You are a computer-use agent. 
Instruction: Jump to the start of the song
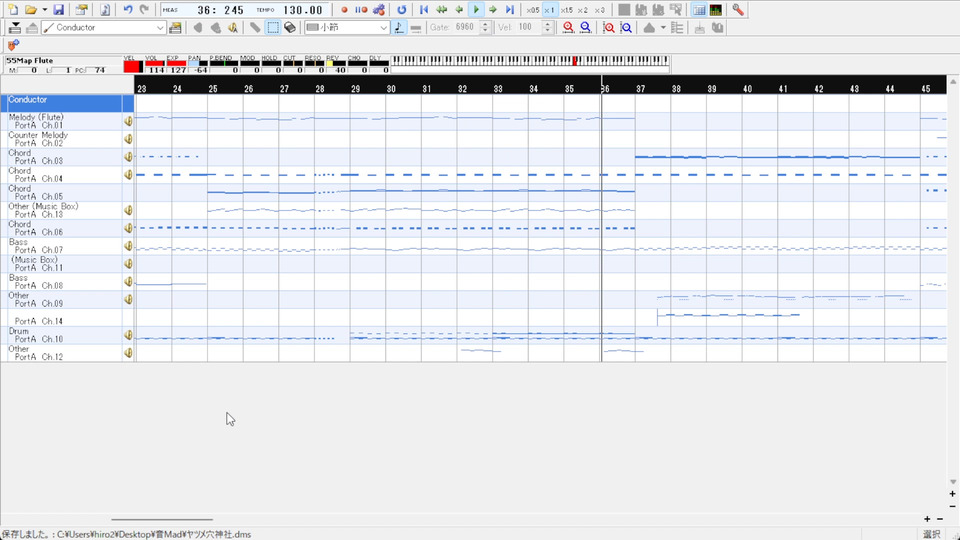424,10
